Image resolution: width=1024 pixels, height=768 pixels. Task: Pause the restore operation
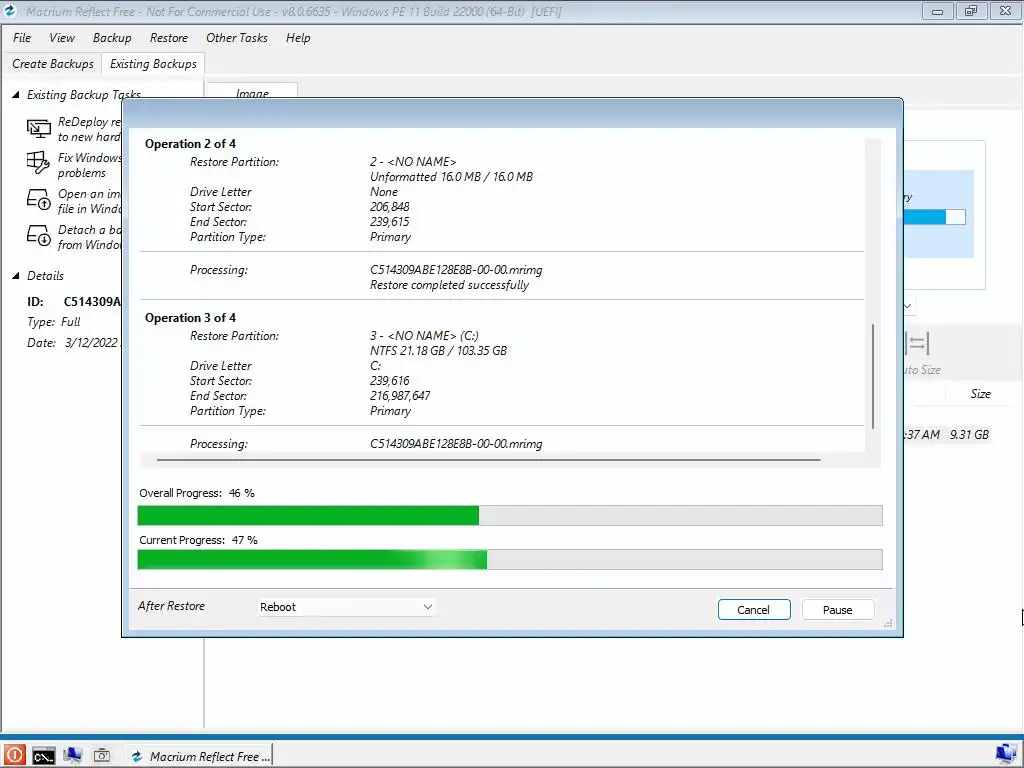tap(837, 609)
